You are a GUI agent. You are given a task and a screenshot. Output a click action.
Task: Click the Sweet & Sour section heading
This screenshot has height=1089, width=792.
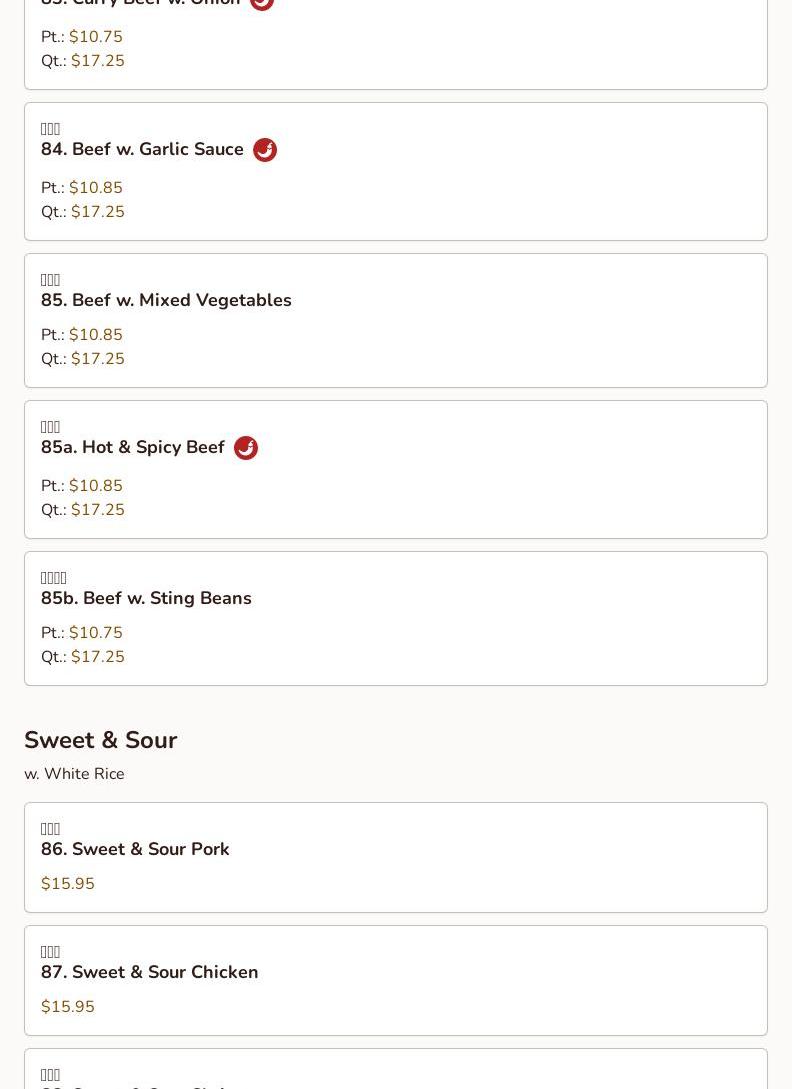pos(101,740)
